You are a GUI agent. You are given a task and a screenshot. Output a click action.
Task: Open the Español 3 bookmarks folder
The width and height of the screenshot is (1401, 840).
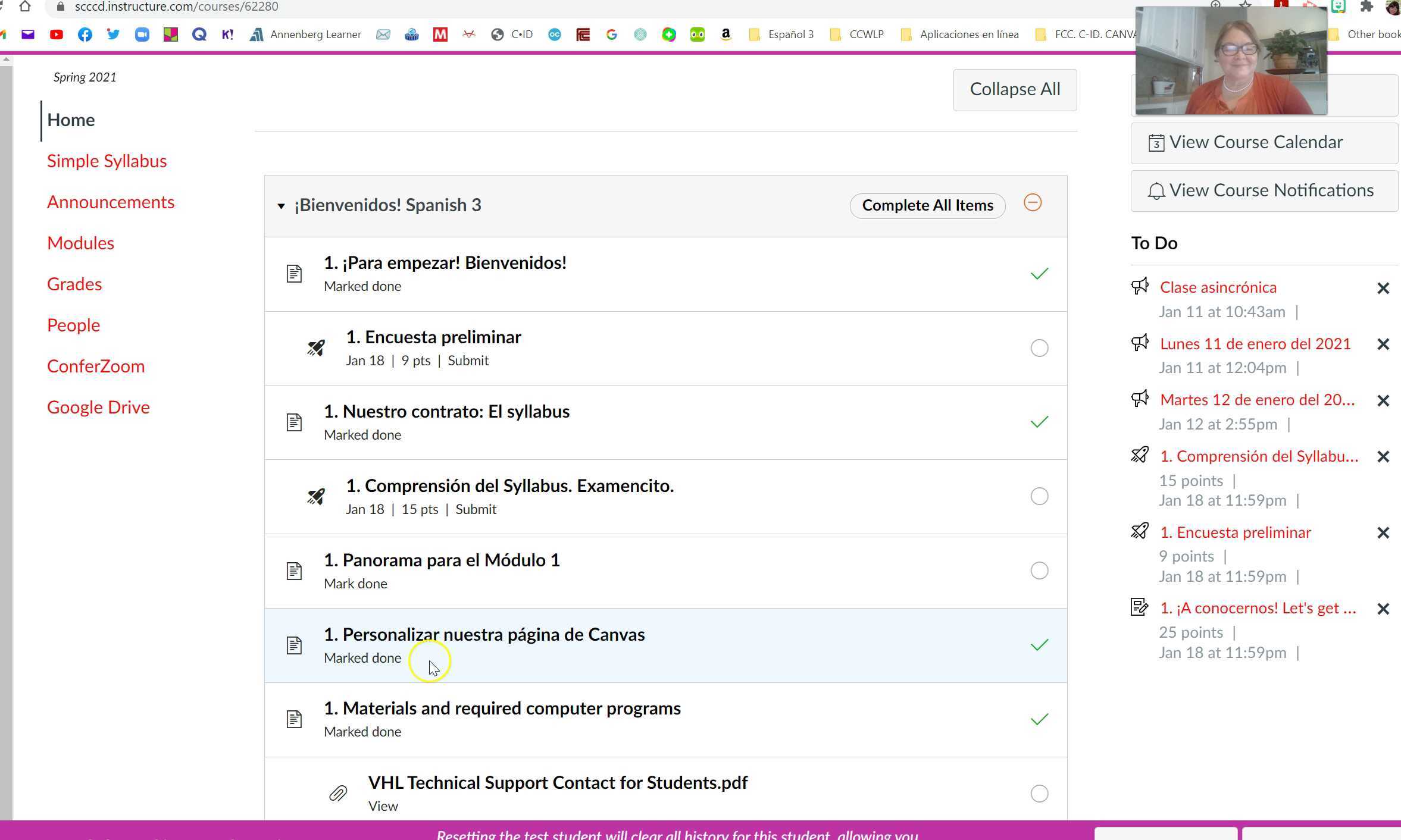point(781,35)
